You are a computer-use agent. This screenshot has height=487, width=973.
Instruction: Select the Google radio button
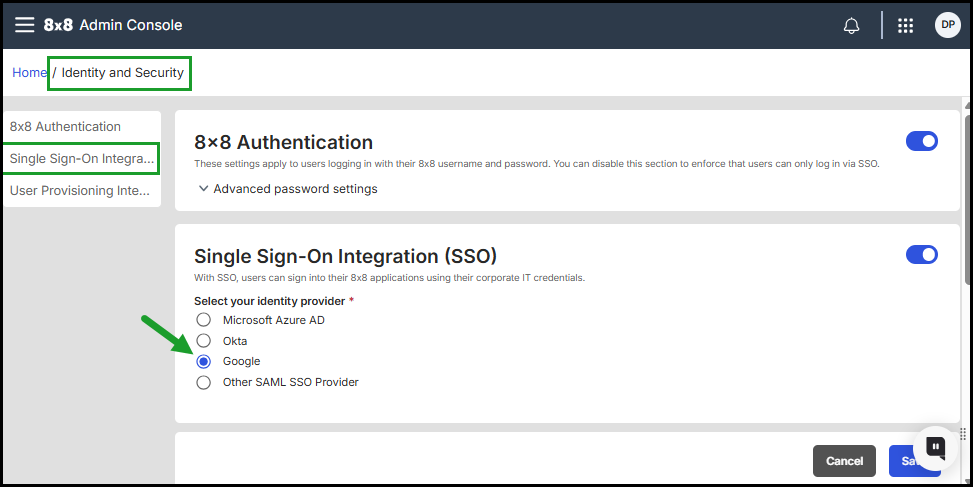coord(204,362)
